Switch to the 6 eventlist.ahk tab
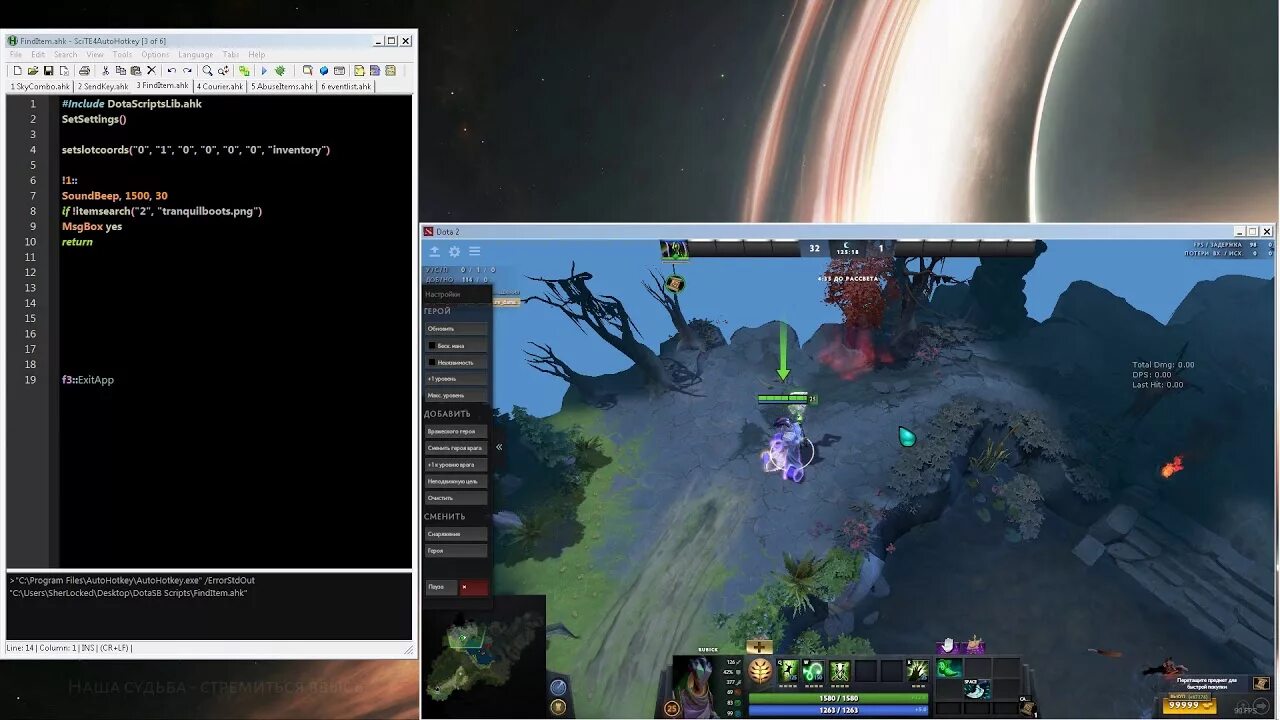 [x=346, y=87]
